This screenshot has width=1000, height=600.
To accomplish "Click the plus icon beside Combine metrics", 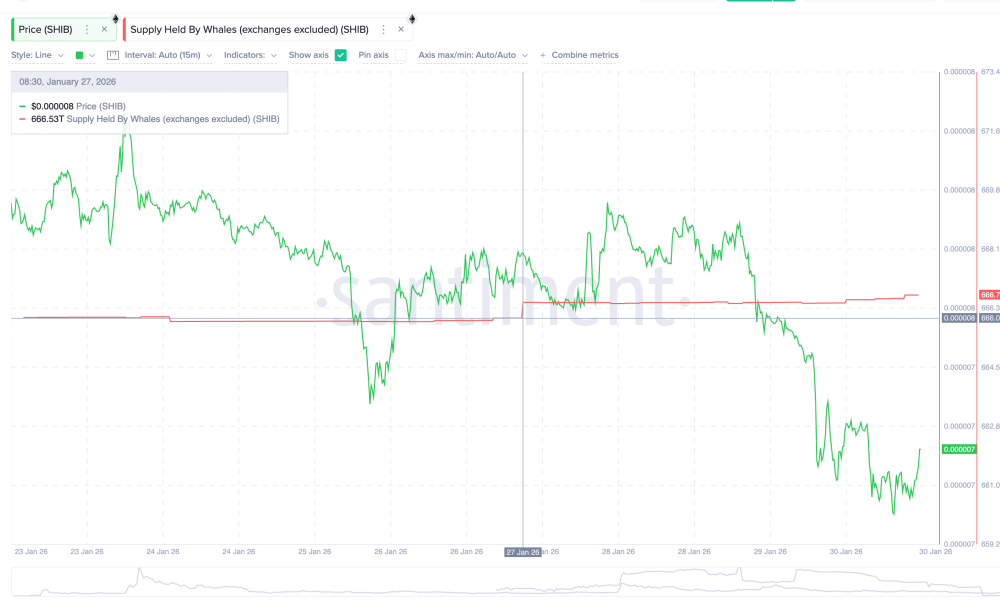I will [543, 55].
